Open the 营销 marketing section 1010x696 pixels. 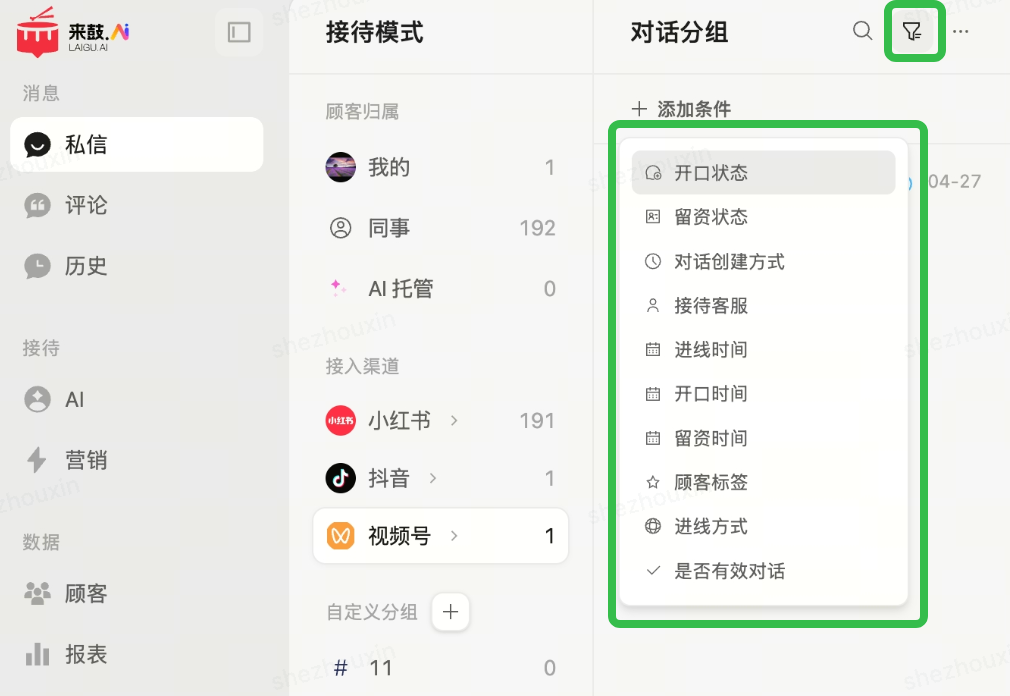click(86, 460)
